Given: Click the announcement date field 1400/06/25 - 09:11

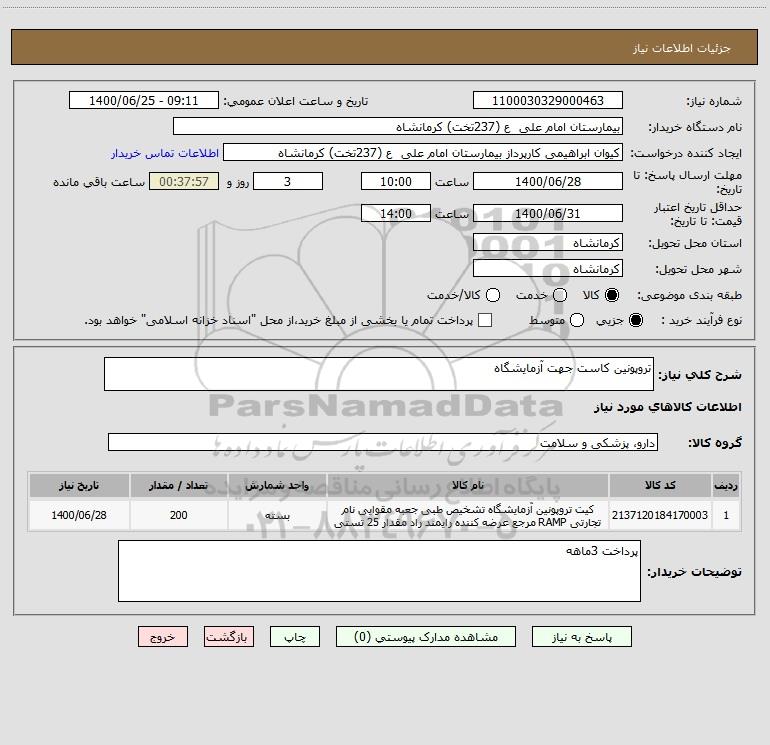Looking at the screenshot, I should point(144,100).
